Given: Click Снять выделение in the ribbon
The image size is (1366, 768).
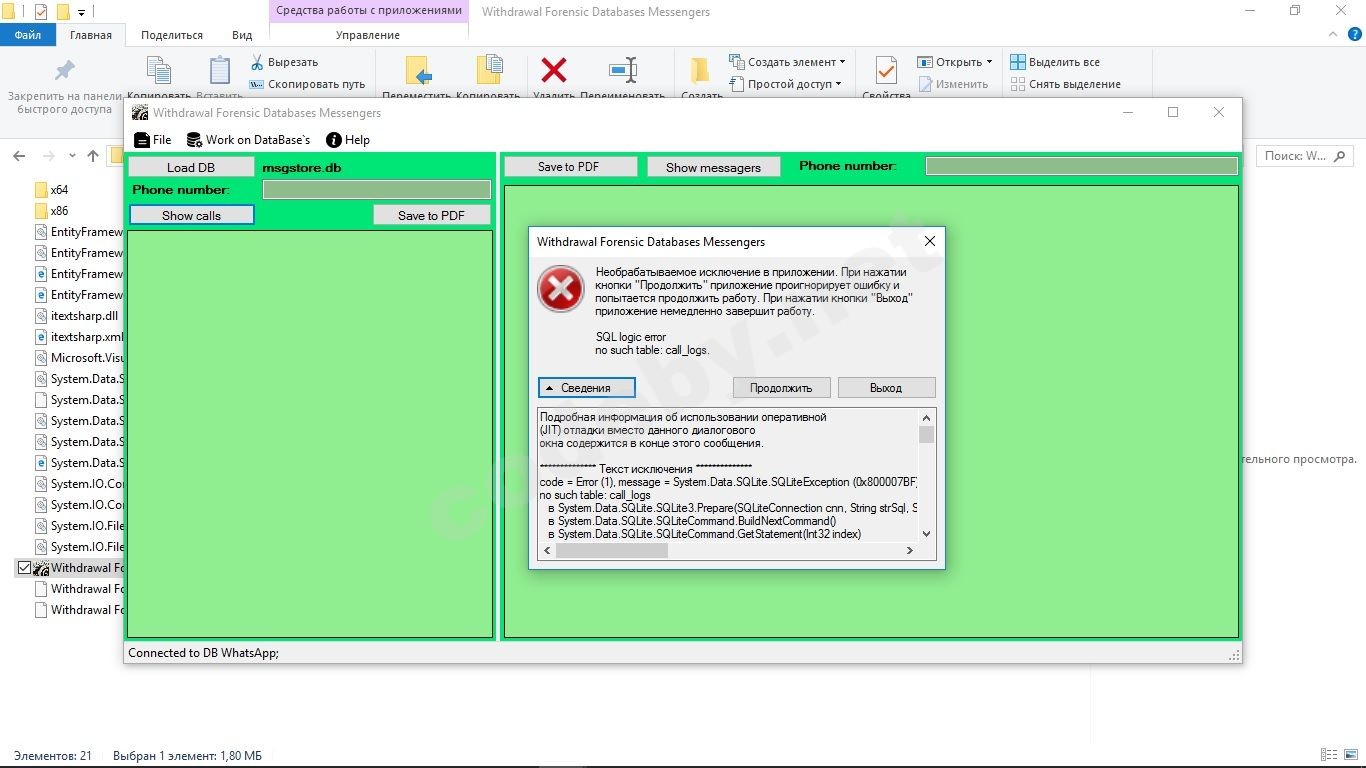Looking at the screenshot, I should [x=1065, y=84].
